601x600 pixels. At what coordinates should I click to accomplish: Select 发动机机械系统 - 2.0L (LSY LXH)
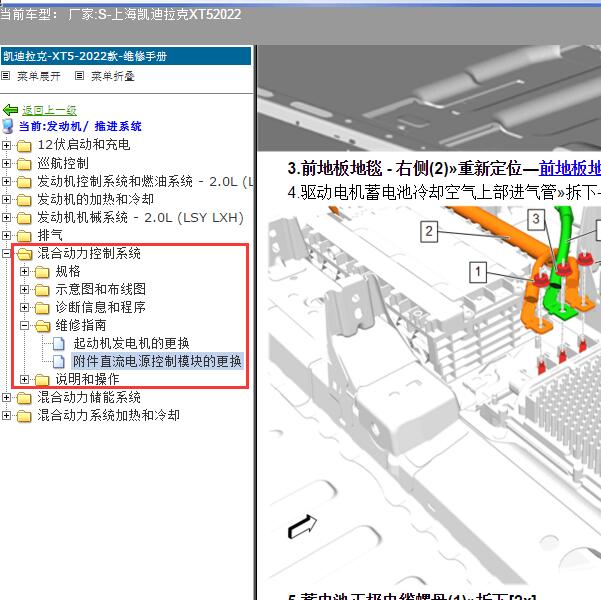click(x=140, y=217)
